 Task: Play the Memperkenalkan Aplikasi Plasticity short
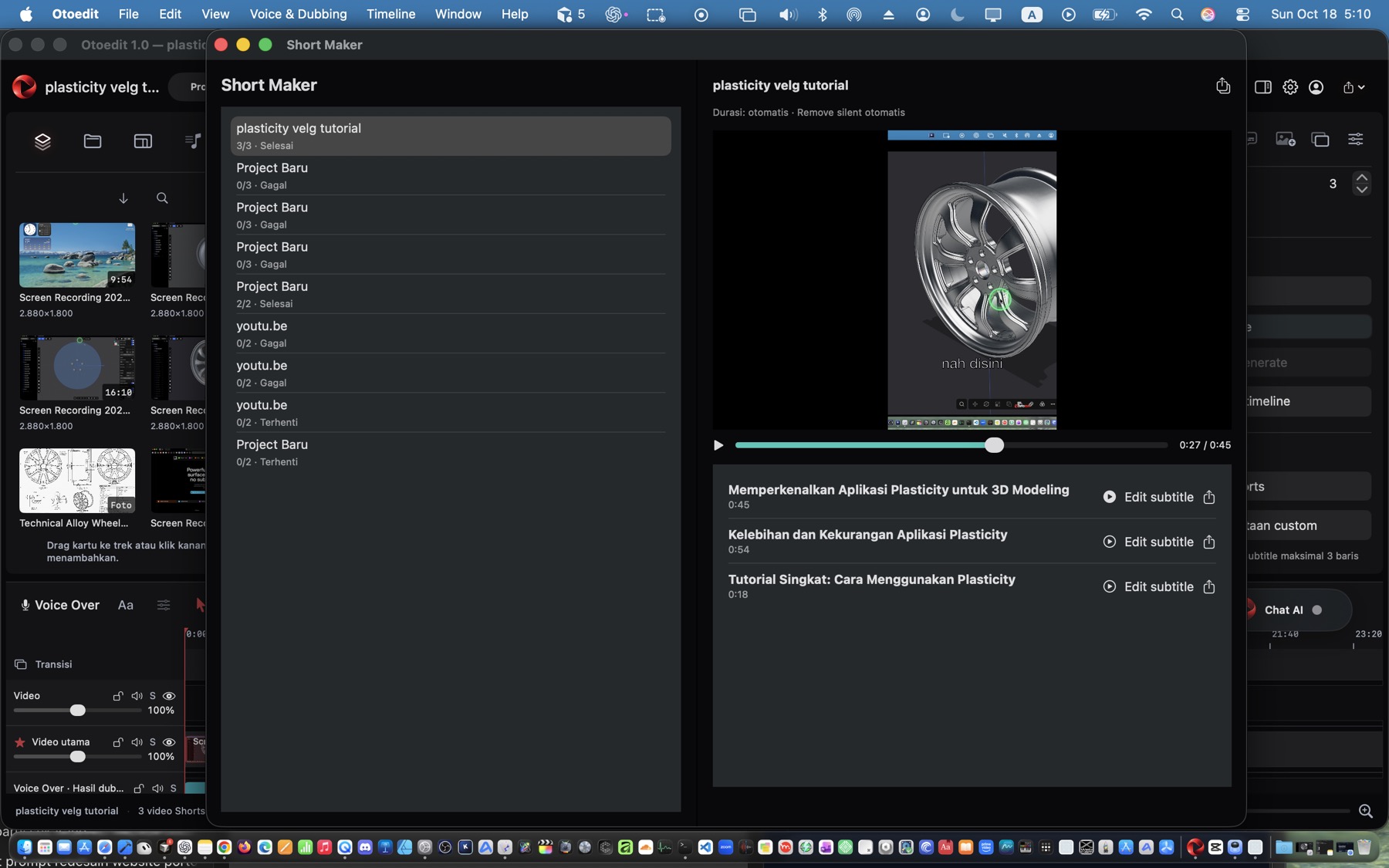coord(1109,497)
